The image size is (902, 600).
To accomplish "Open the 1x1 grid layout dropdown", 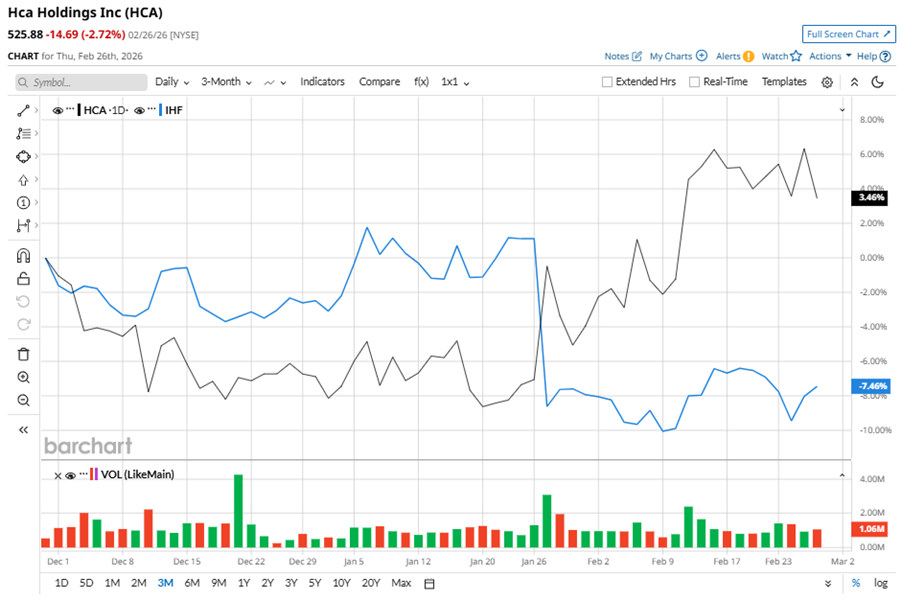I will tap(455, 82).
